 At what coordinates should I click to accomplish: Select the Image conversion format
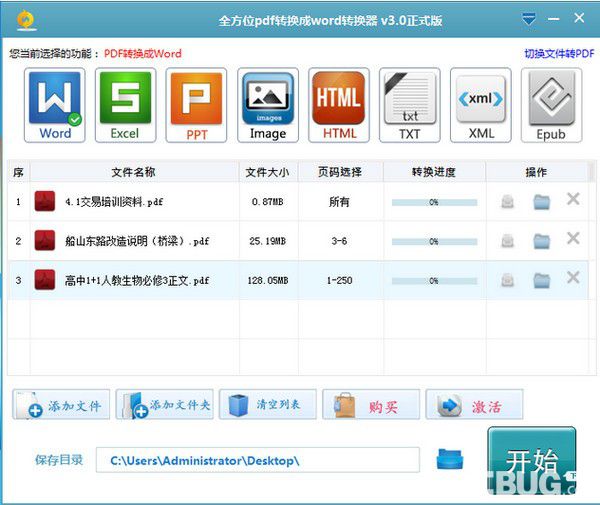pyautogui.click(x=268, y=105)
